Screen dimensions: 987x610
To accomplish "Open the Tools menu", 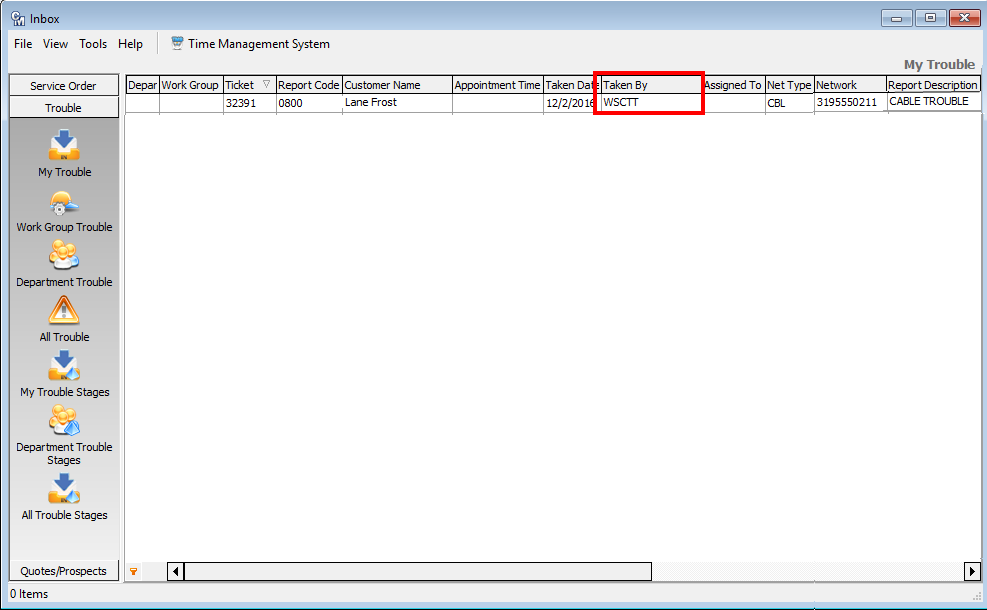I will point(93,43).
